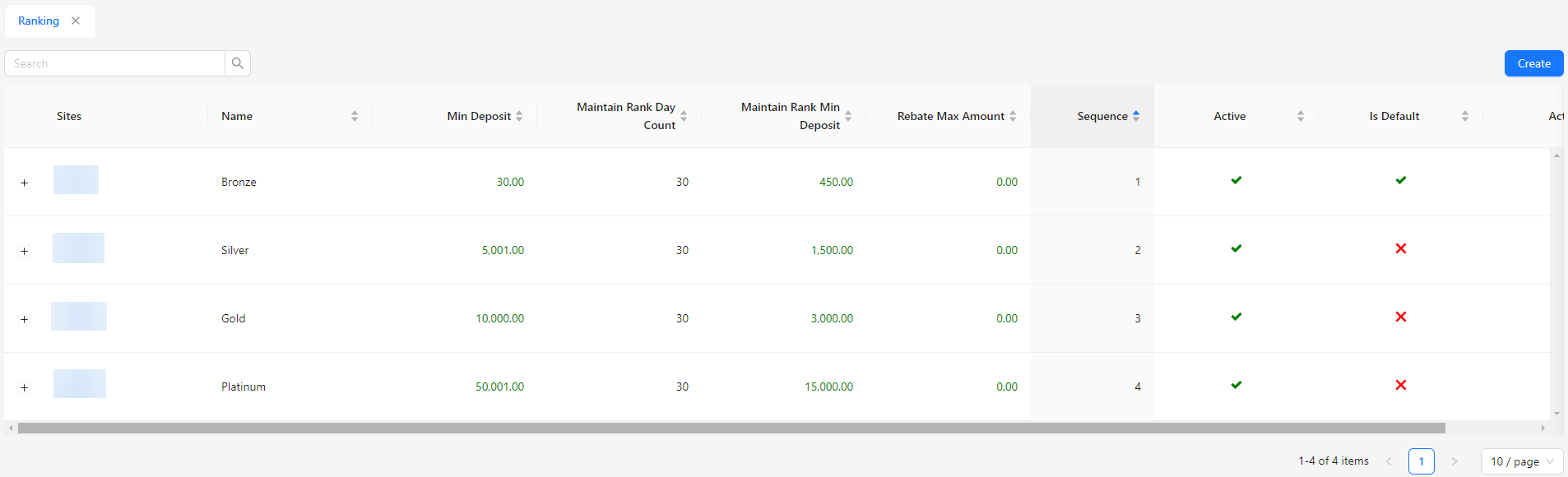Image resolution: width=1568 pixels, height=477 pixels.
Task: Expand the Bronze row
Action: click(25, 183)
